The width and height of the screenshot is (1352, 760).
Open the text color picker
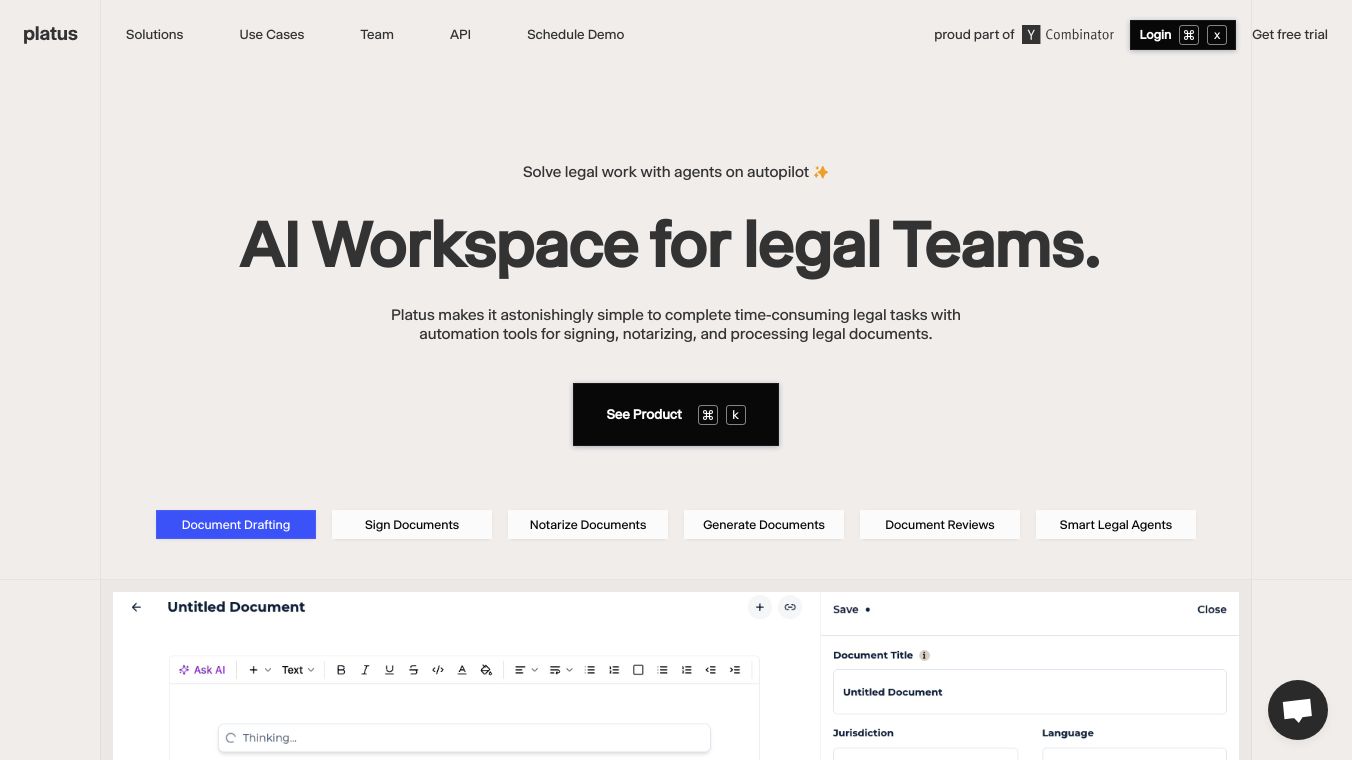(462, 670)
